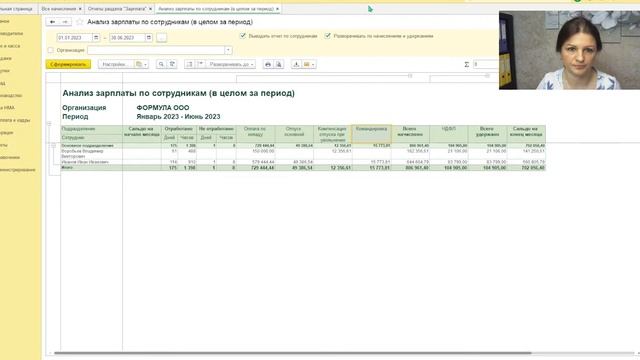This screenshot has height=360, width=640.
Task: Open calendar for start date 01.01.2023
Action: coord(96,38)
